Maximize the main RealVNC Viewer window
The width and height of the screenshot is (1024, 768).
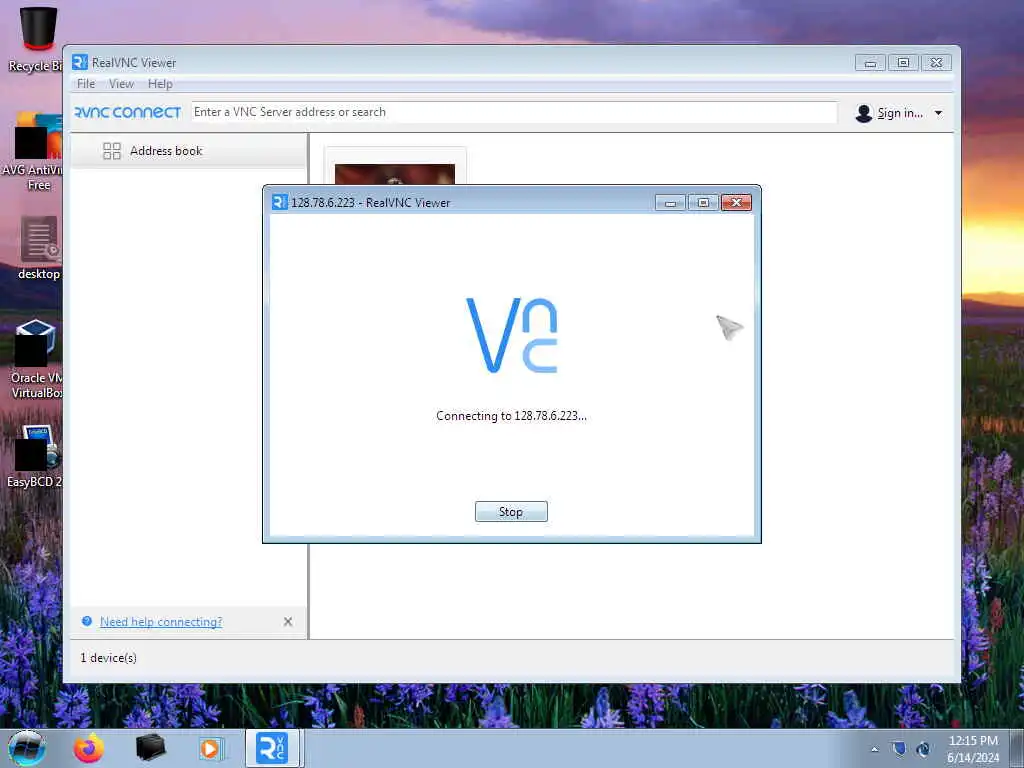(x=903, y=63)
